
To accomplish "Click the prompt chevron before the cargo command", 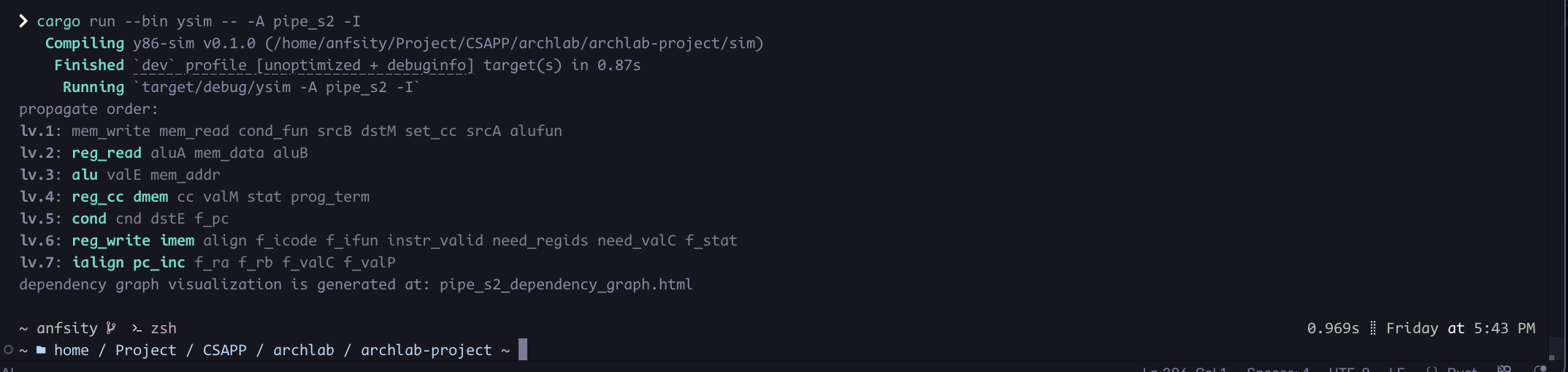I will coord(23,21).
